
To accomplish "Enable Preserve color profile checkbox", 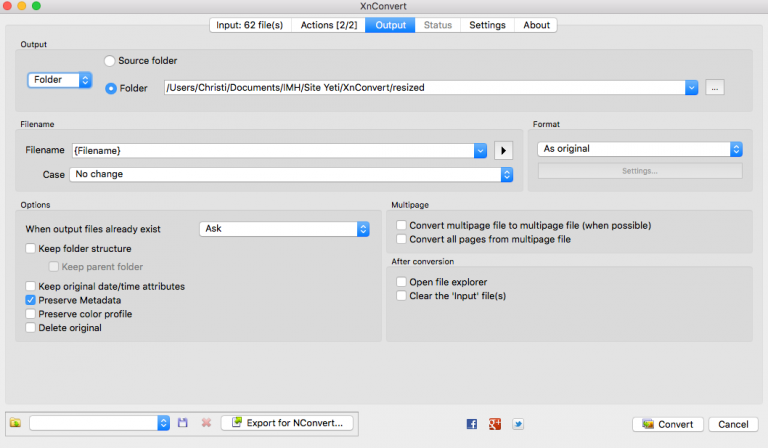I will point(30,314).
